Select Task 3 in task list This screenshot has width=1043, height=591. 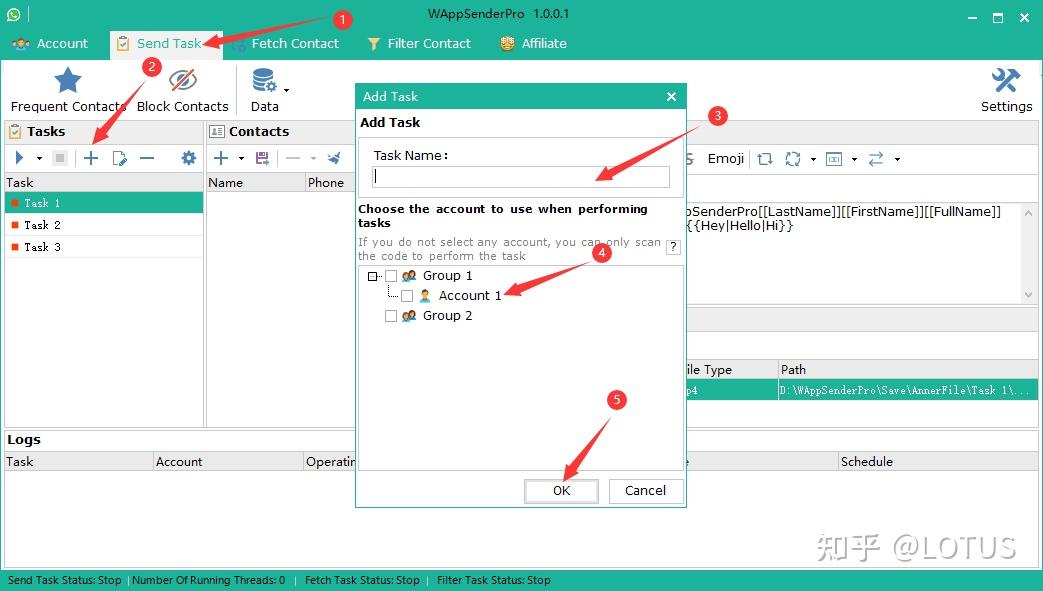[x=104, y=247]
